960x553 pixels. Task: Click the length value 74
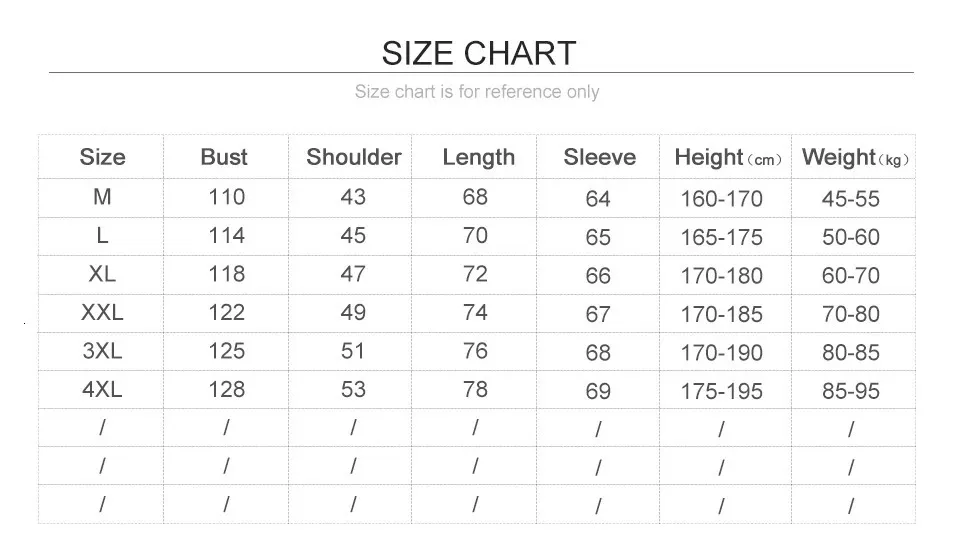pos(475,313)
